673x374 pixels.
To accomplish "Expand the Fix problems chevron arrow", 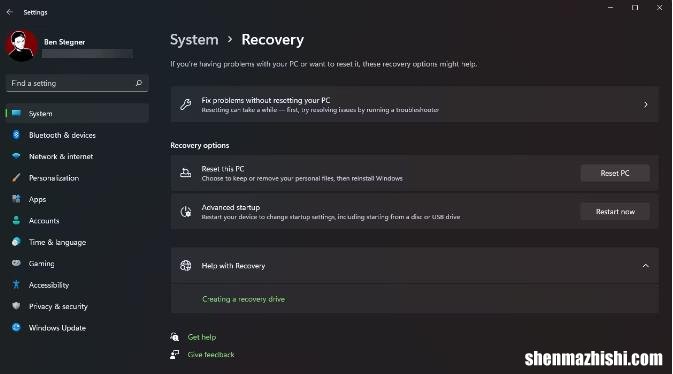I will [x=645, y=104].
